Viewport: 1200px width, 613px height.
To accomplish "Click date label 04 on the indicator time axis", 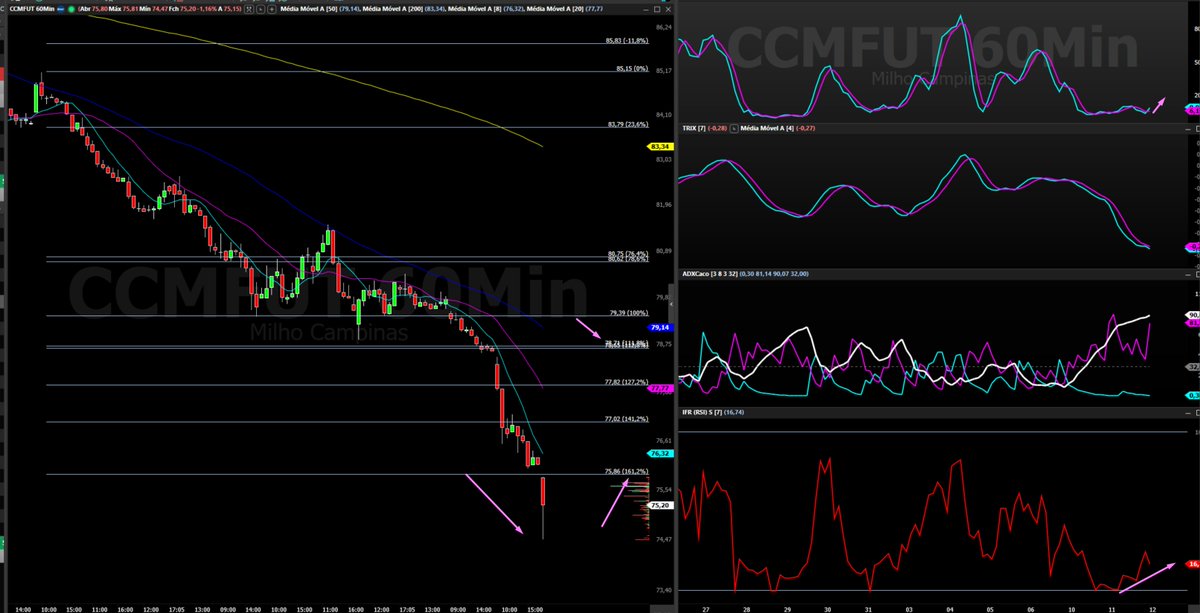I will click(x=950, y=607).
